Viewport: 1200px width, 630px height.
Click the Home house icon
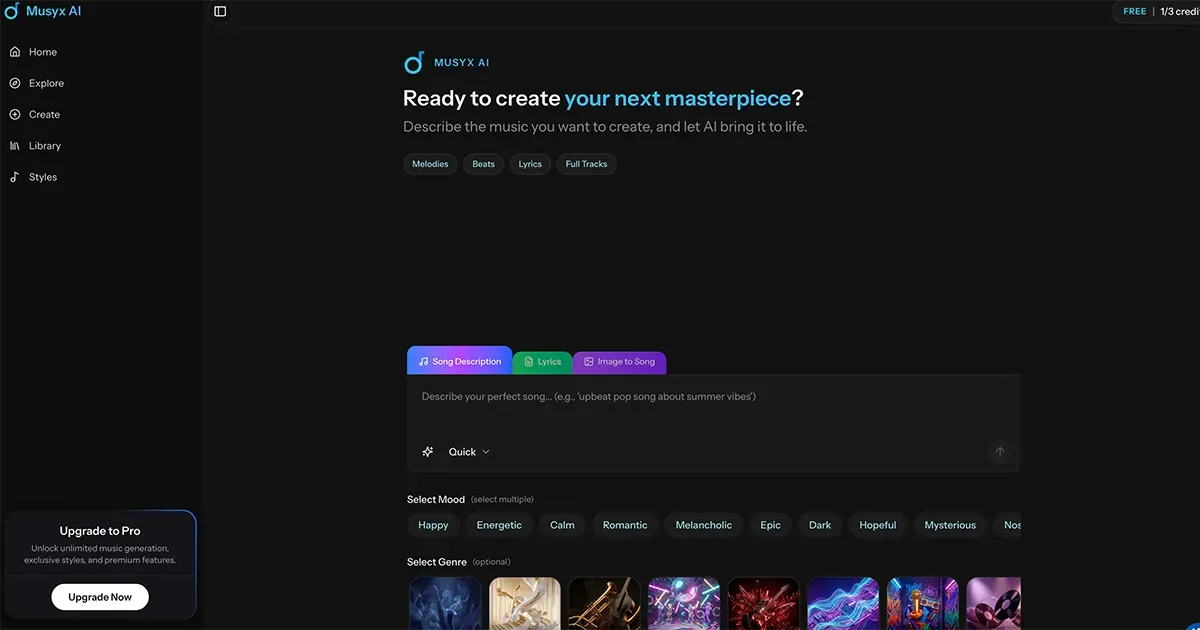(x=15, y=52)
